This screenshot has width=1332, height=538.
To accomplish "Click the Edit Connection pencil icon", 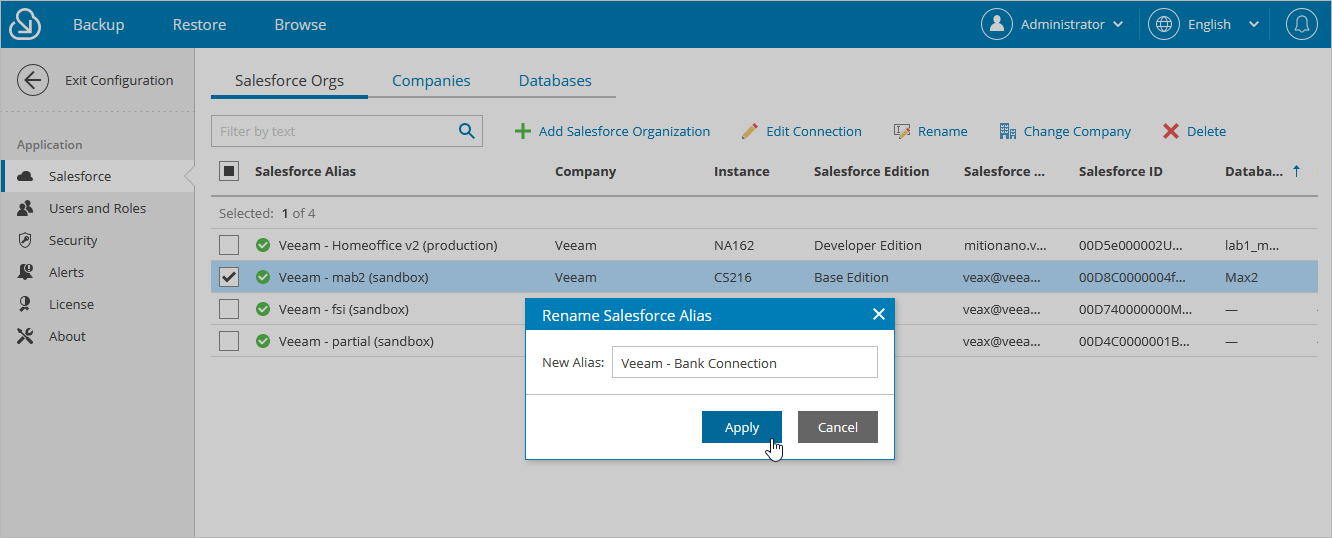I will (x=749, y=131).
